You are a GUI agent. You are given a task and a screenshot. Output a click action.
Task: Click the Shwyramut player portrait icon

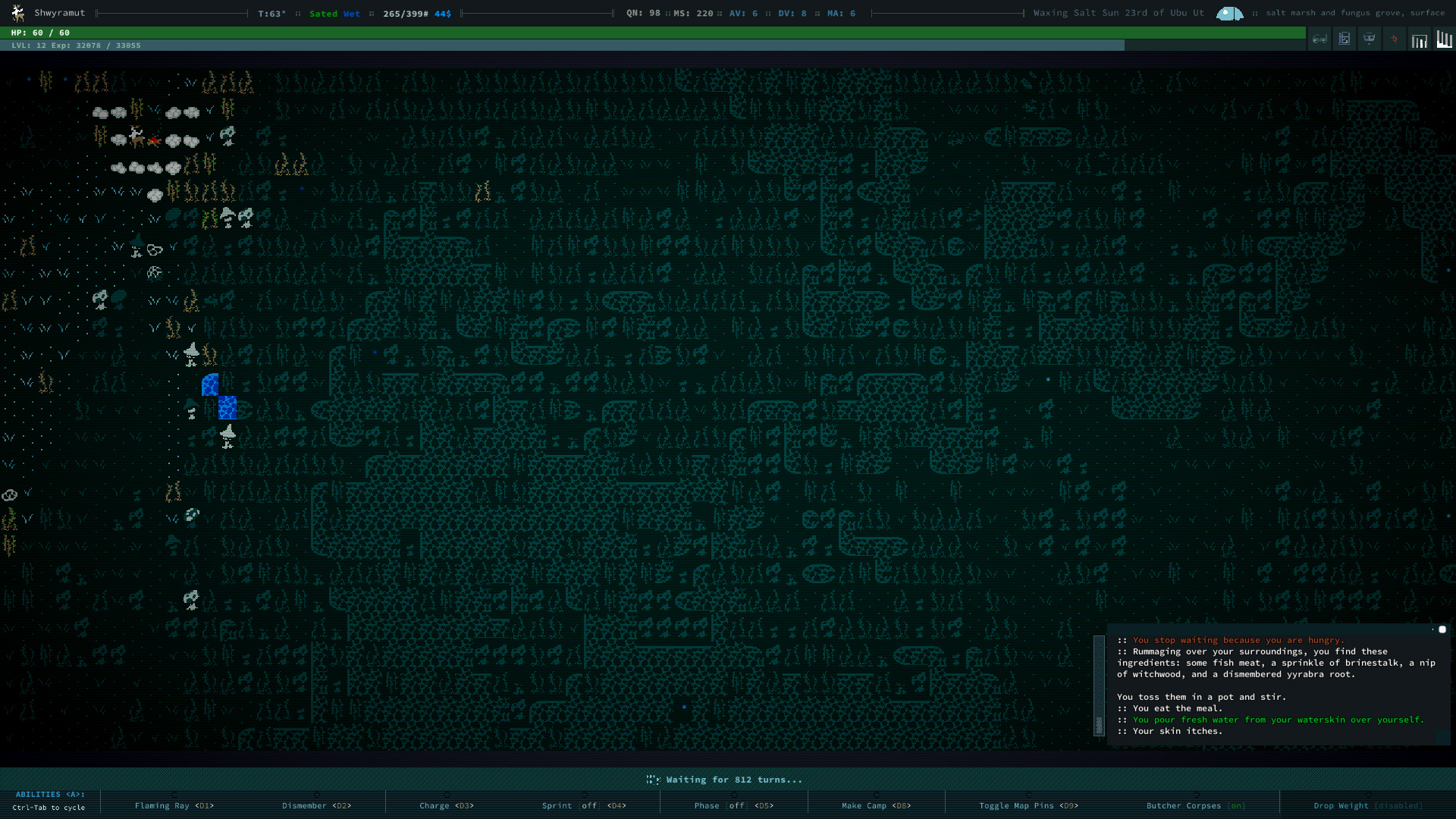click(17, 13)
